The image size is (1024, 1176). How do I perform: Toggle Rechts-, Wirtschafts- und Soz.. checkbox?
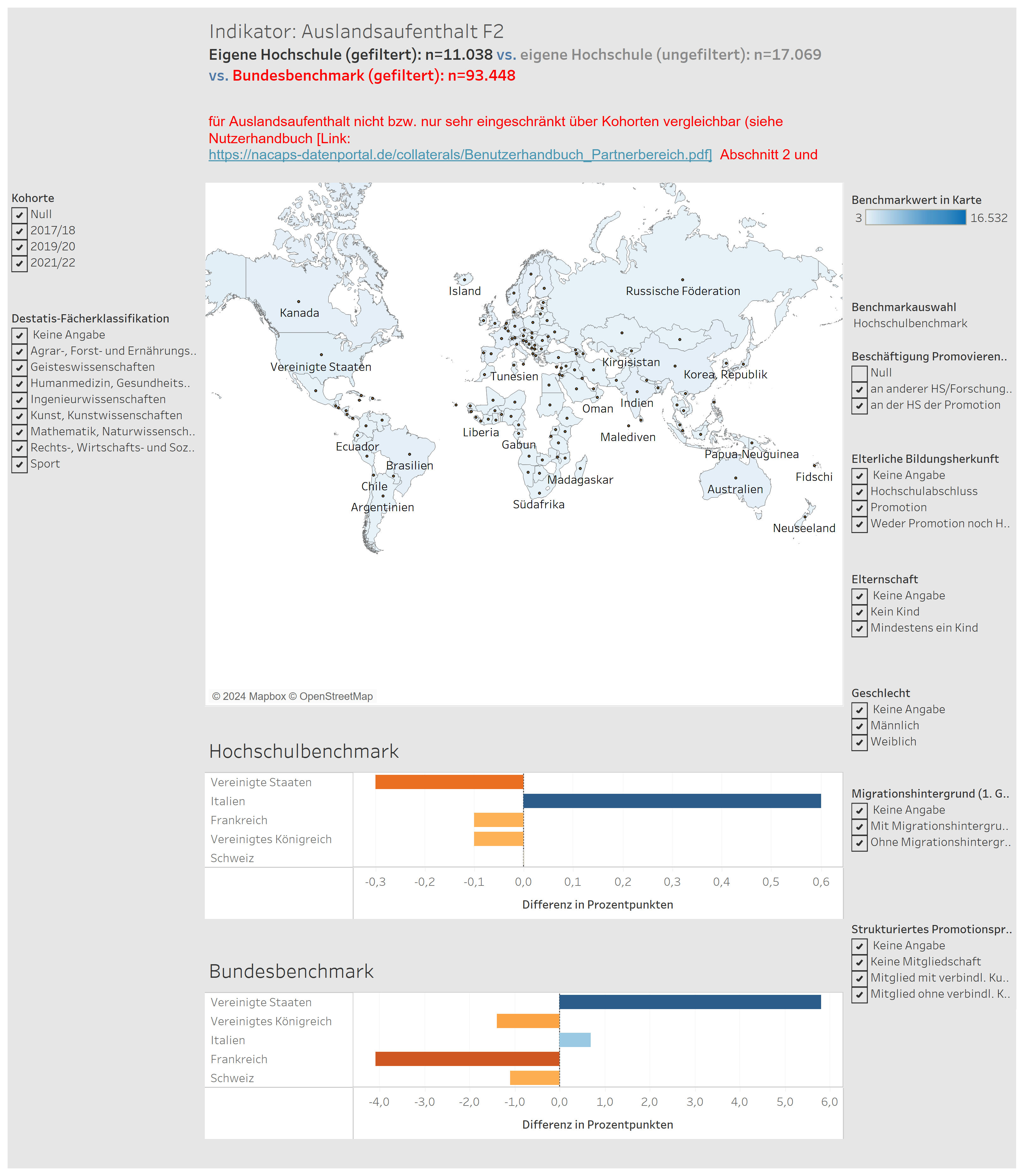[19, 448]
